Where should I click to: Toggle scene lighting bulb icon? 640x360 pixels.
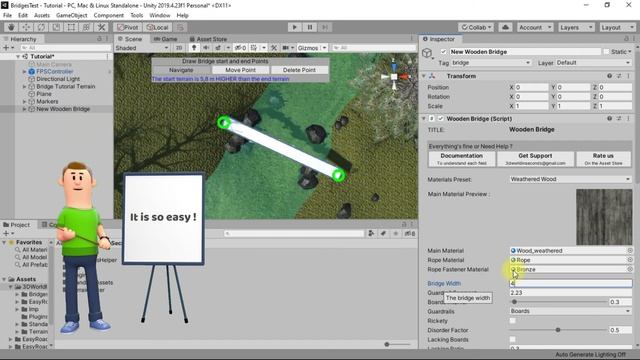[194, 48]
